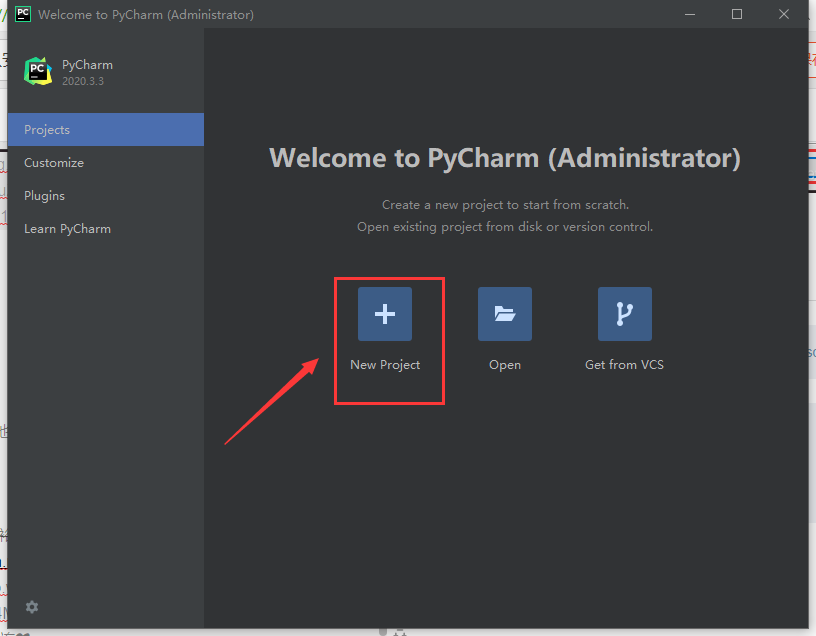Go to the Learn PyCharm tab
Image resolution: width=816 pixels, height=636 pixels.
coord(106,229)
